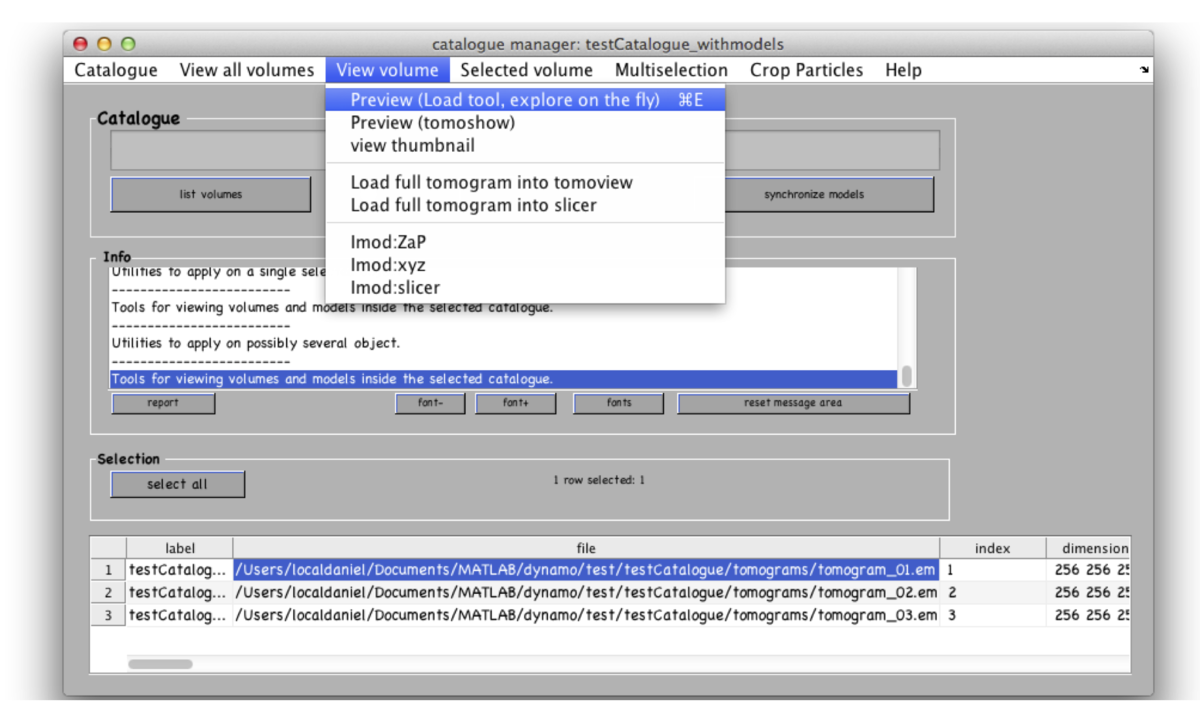Open Imod:slicer viewer
Viewport: 1200px width, 706px height.
coord(392,287)
